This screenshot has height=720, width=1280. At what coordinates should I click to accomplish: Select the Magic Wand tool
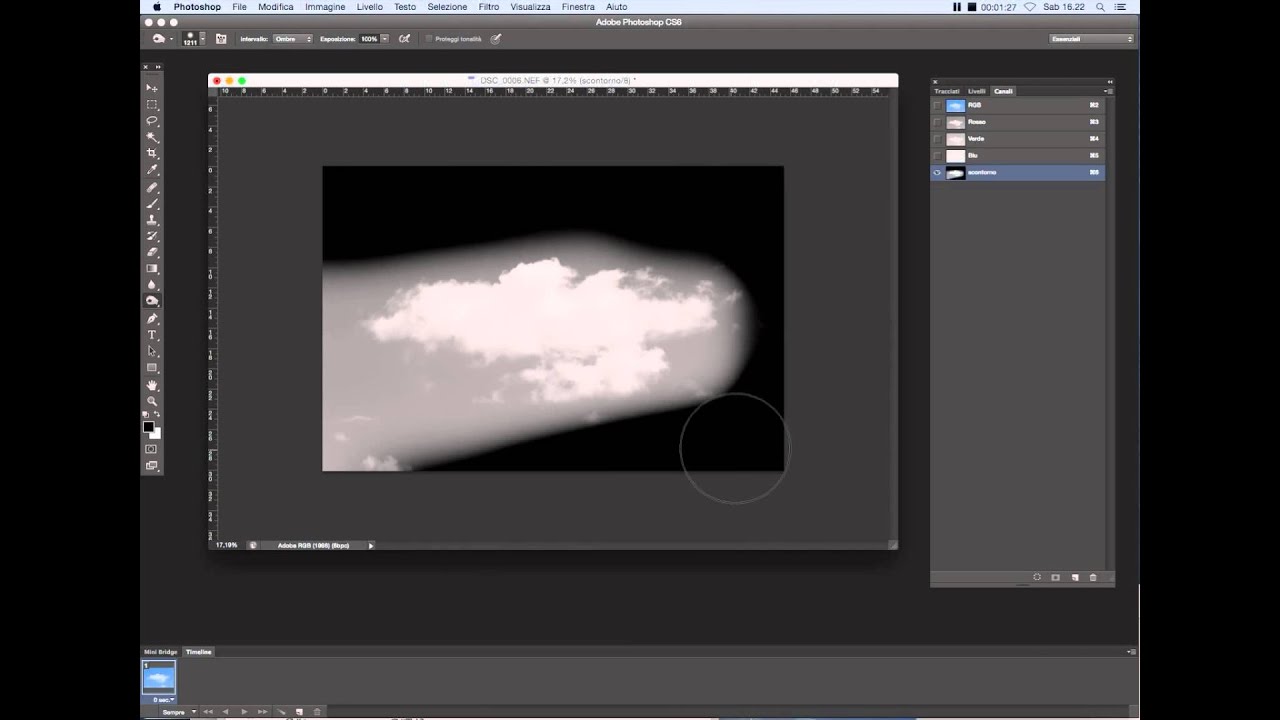pyautogui.click(x=152, y=137)
